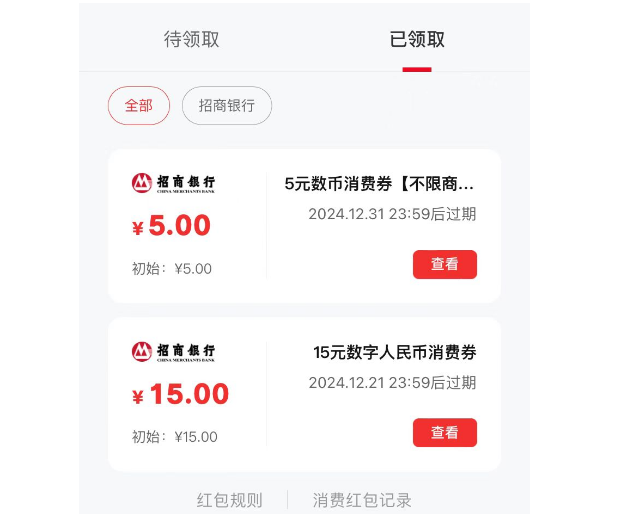Tap 查看 button for the 5元 coupon
This screenshot has height=514, width=644.
(445, 264)
